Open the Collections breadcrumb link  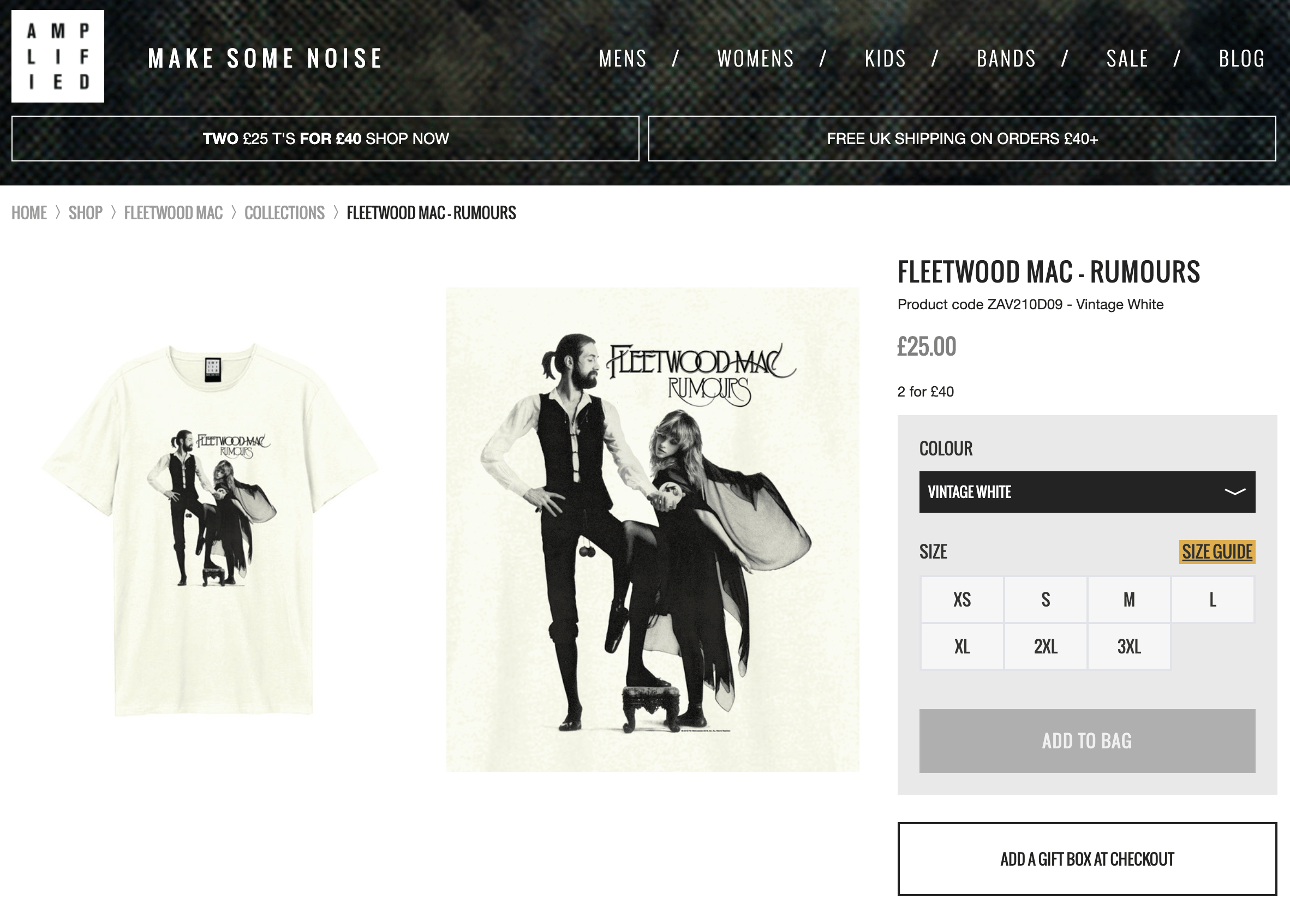(284, 213)
